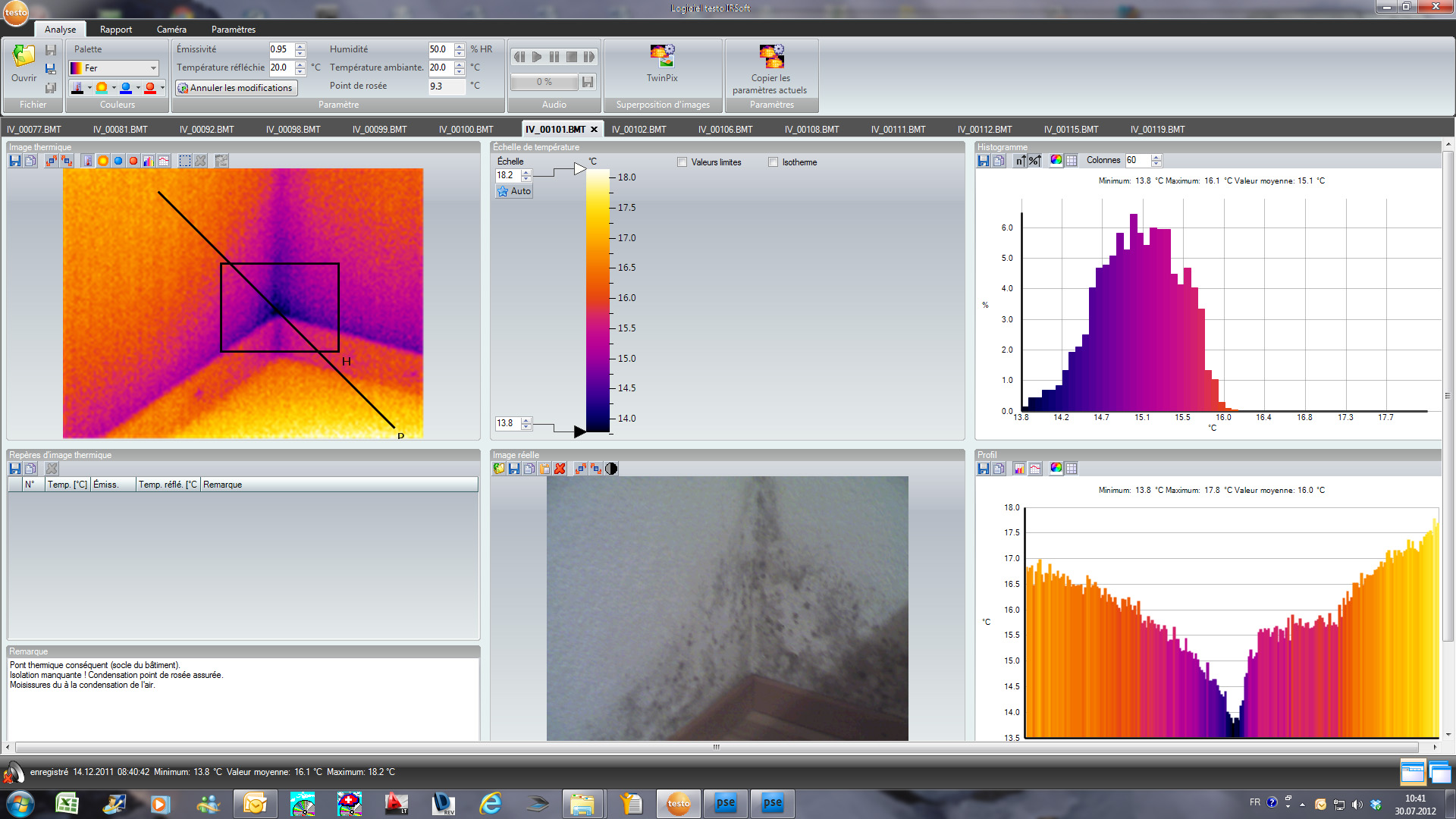Click Annuler les modifications button

click(236, 88)
